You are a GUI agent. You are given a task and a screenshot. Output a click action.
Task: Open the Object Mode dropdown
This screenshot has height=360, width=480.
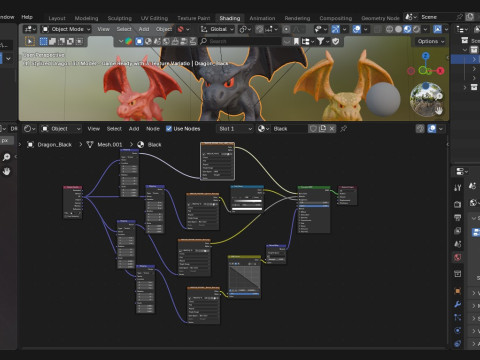click(66, 29)
